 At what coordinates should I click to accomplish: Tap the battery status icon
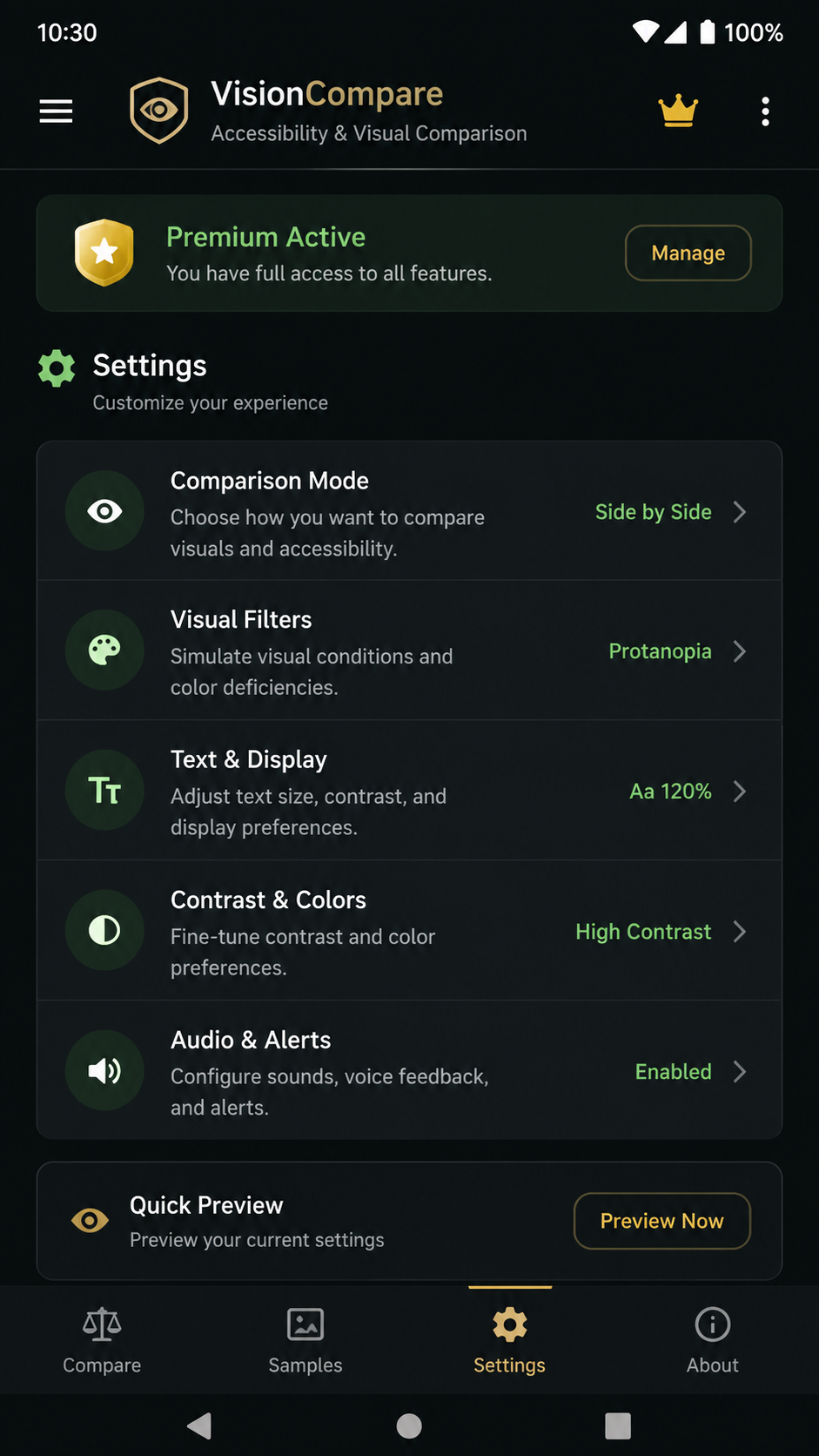point(708,32)
